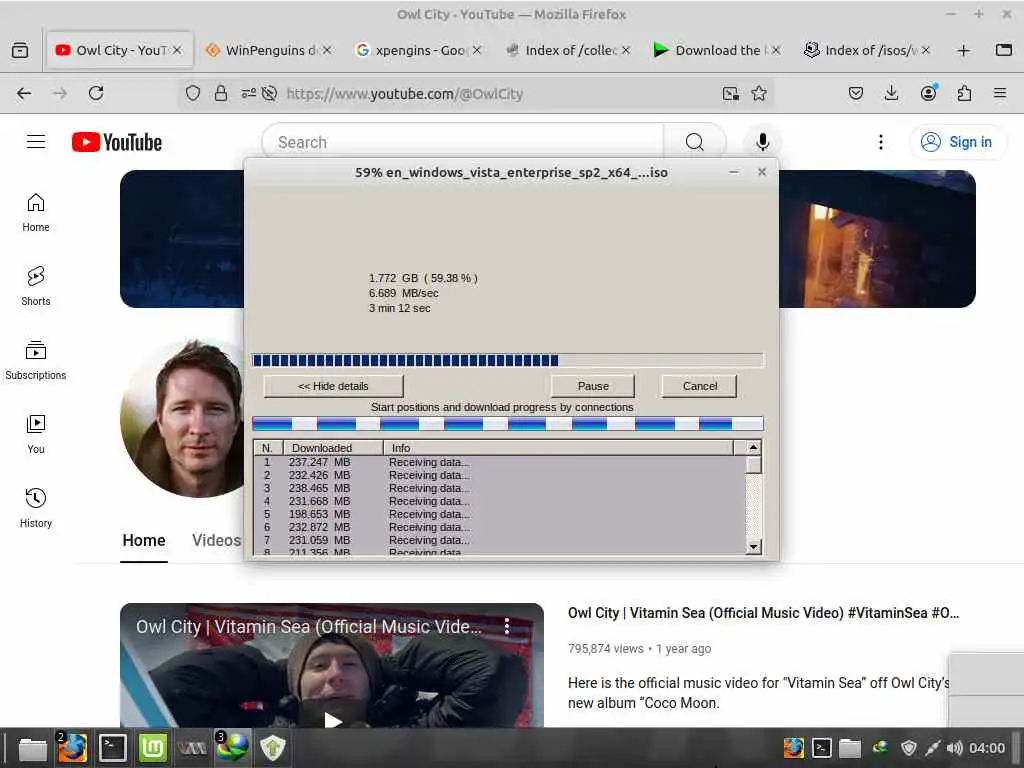Pause the Vista ISO download
This screenshot has width=1024, height=768.
click(593, 386)
